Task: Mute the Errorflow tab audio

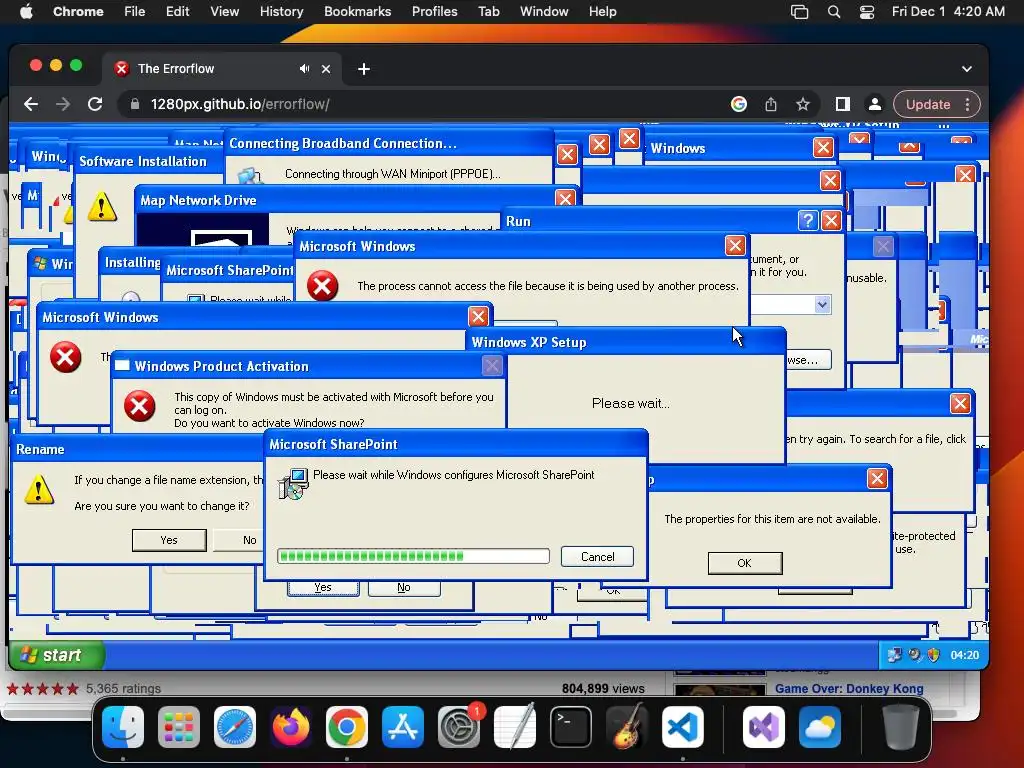Action: [304, 69]
